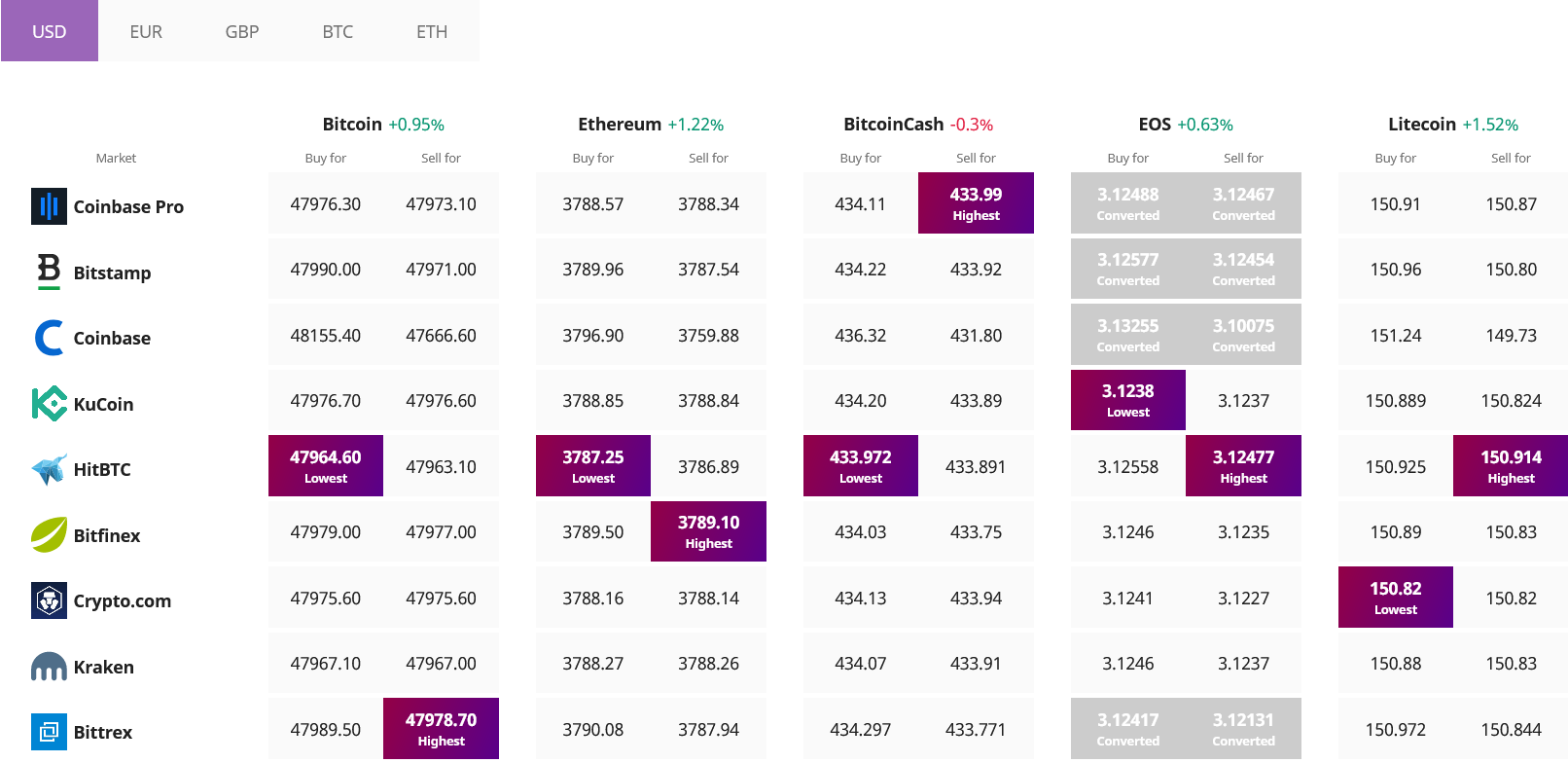Click the Kraken logo icon
1568x763 pixels.
tap(49, 667)
